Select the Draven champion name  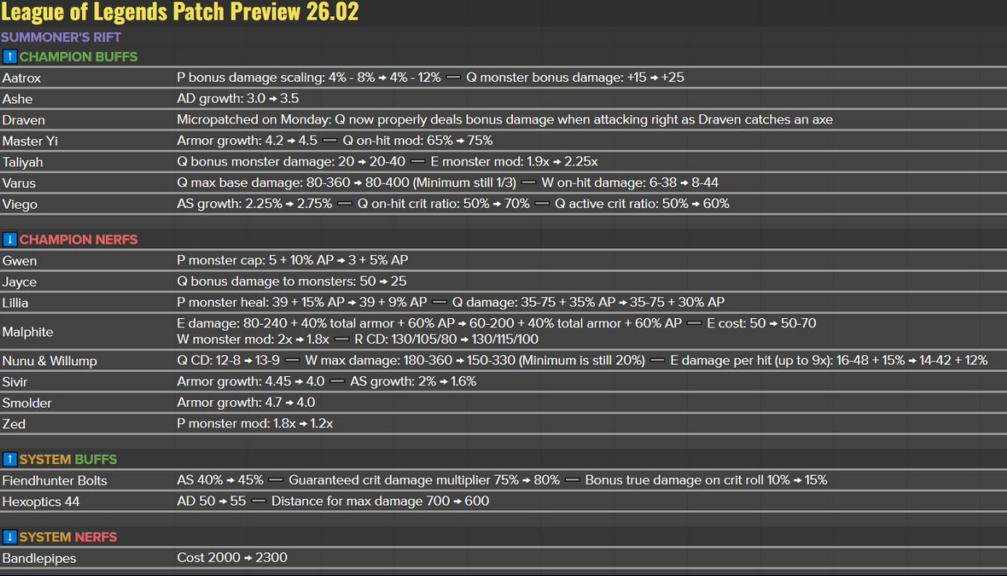(24, 120)
